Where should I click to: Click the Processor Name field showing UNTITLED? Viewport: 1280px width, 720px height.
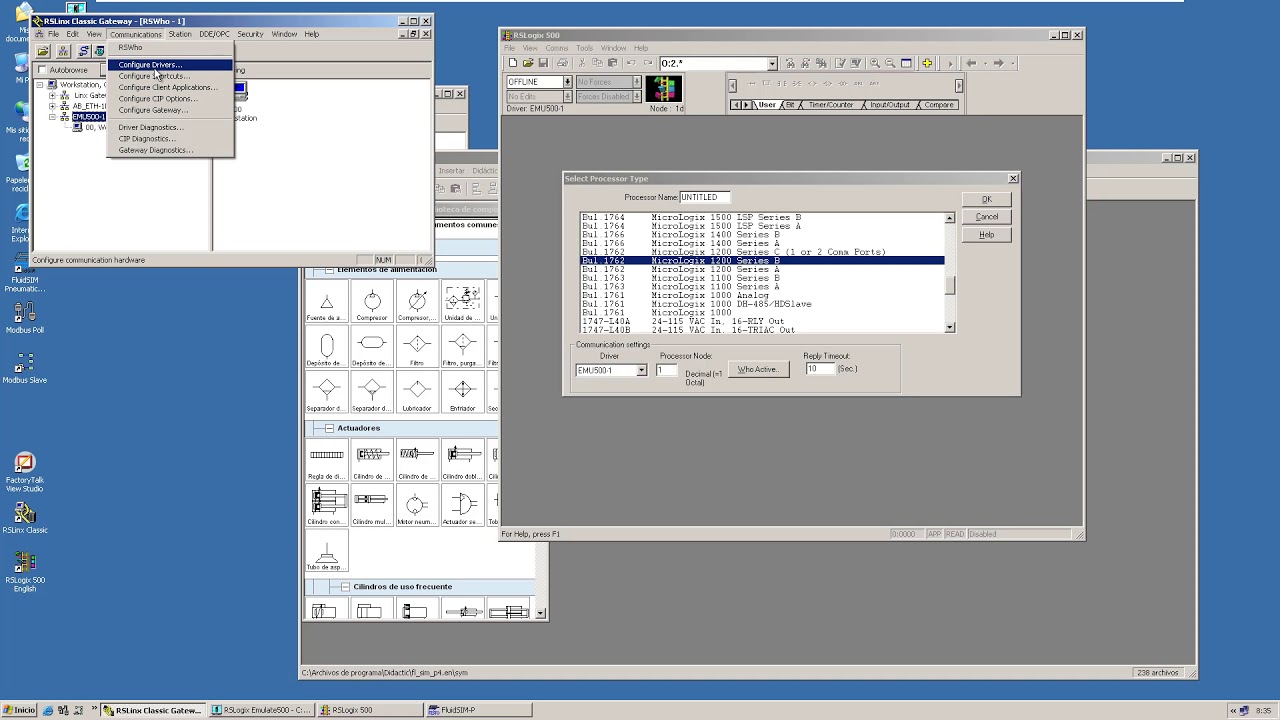click(x=705, y=197)
